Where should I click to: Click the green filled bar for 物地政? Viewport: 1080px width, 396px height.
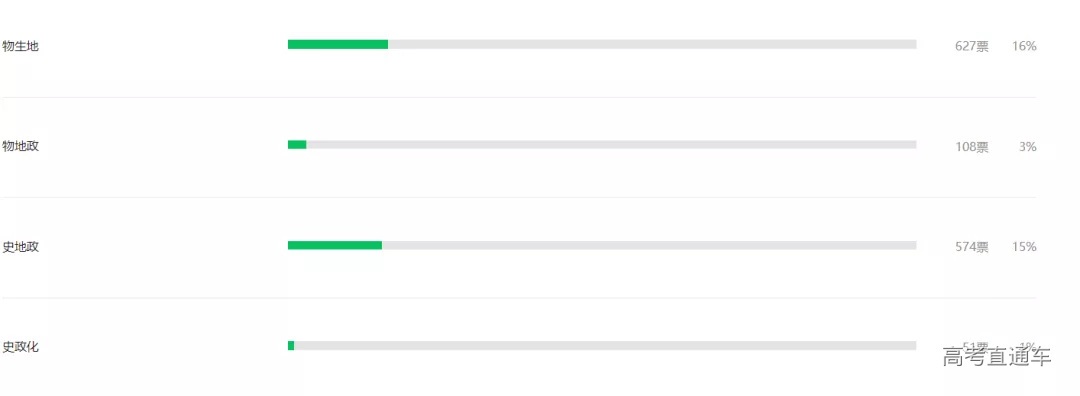tap(297, 145)
